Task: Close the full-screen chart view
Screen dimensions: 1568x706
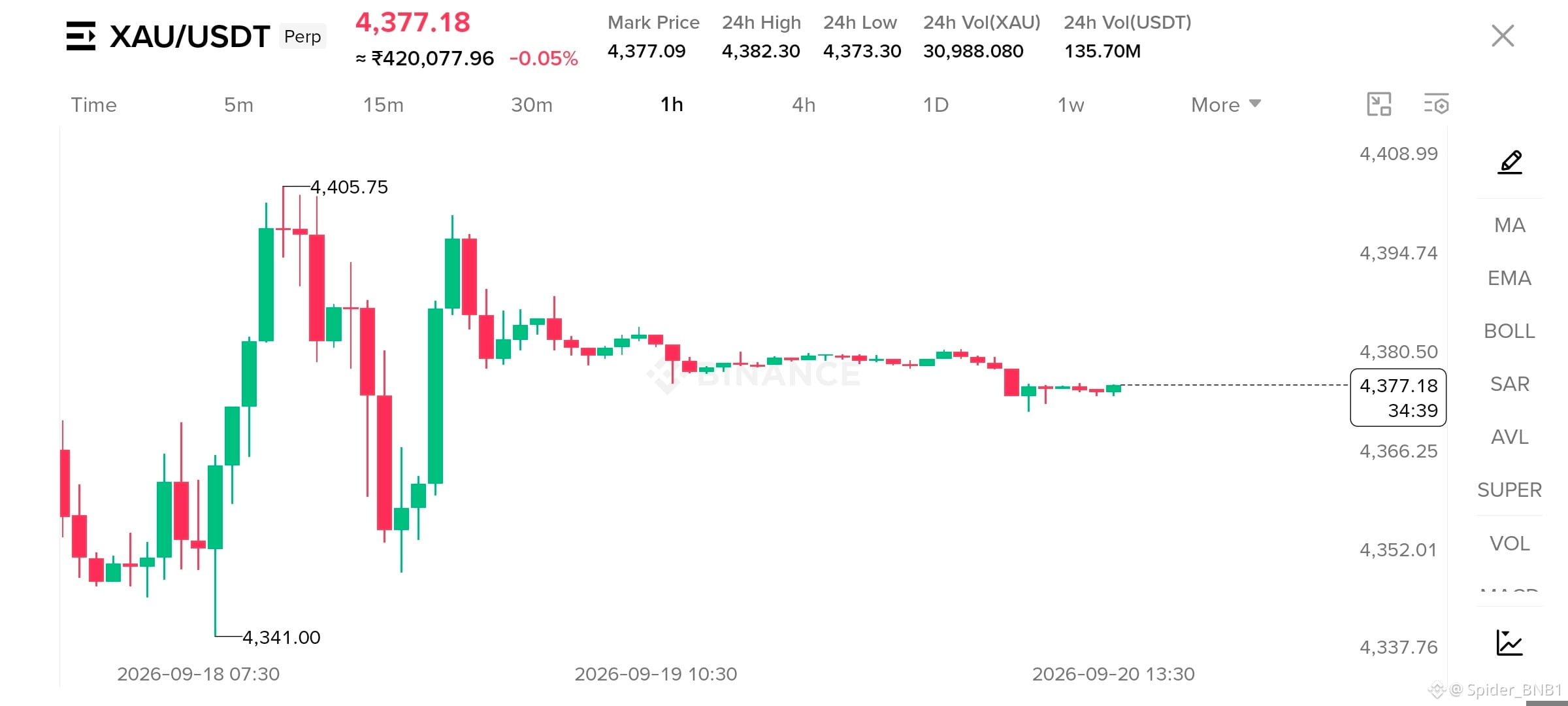Action: pyautogui.click(x=1503, y=36)
